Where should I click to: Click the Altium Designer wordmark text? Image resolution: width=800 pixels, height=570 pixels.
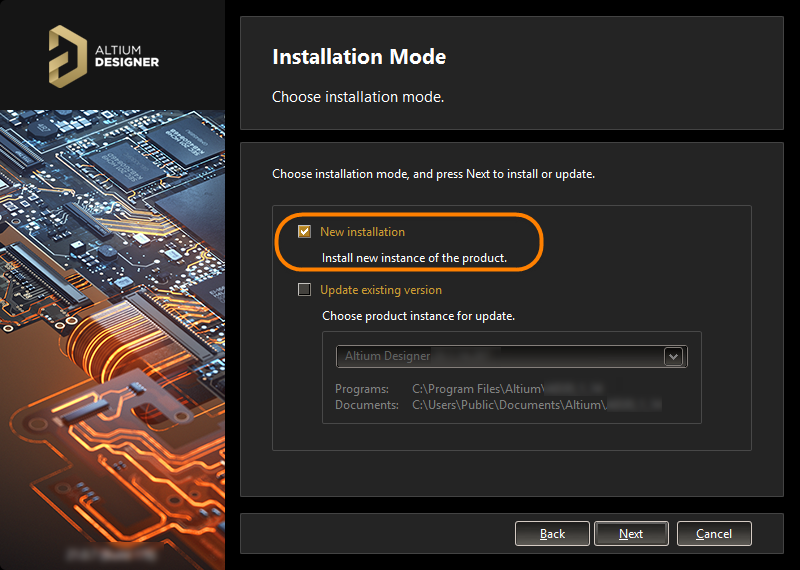coord(126,55)
